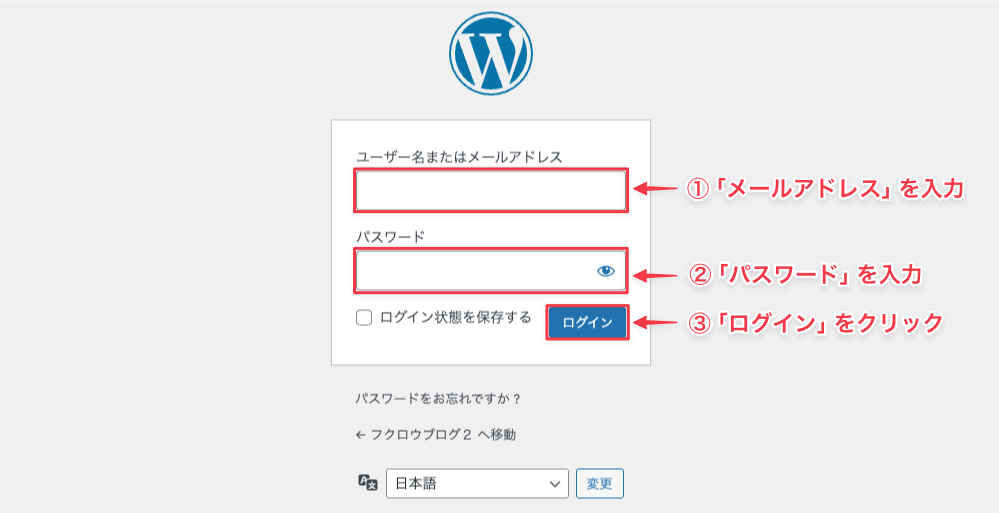Click the chevron arrow of language selector
Image resolution: width=999 pixels, height=513 pixels.
554,484
